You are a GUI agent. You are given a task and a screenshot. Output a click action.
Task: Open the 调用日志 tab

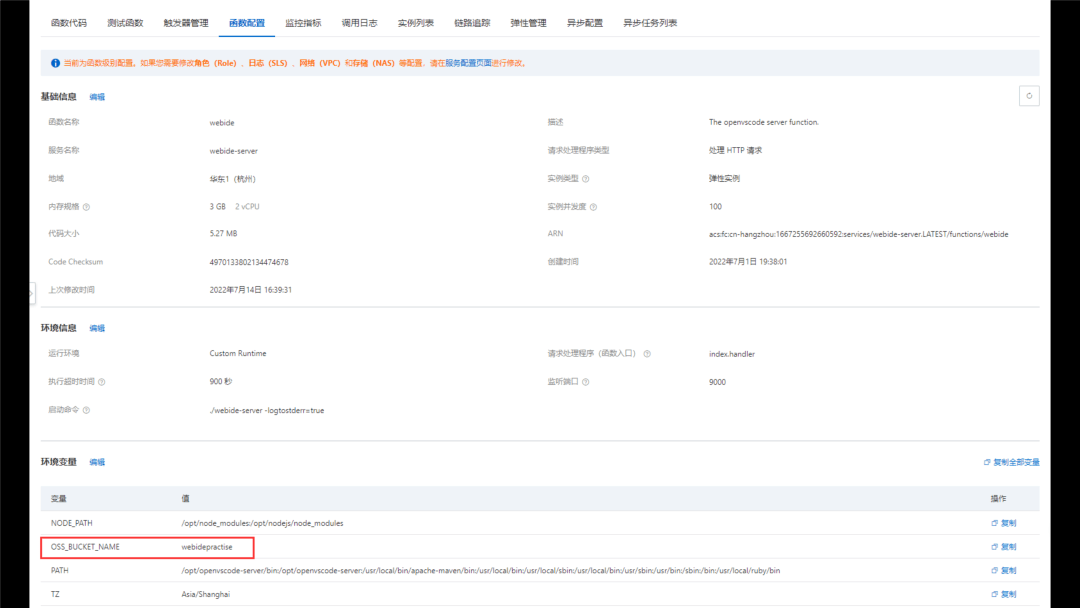point(360,23)
